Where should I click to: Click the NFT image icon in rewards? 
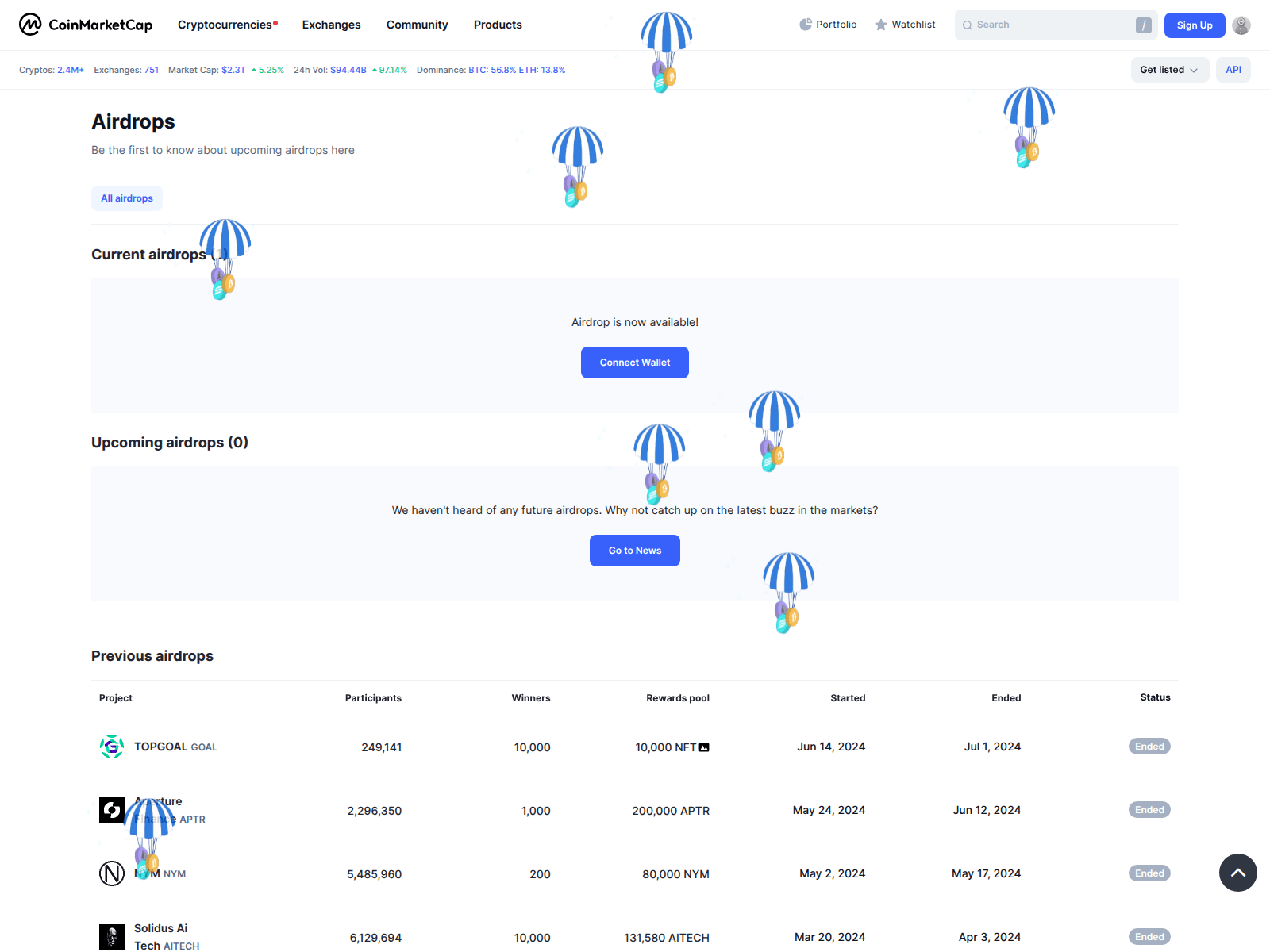[x=704, y=747]
